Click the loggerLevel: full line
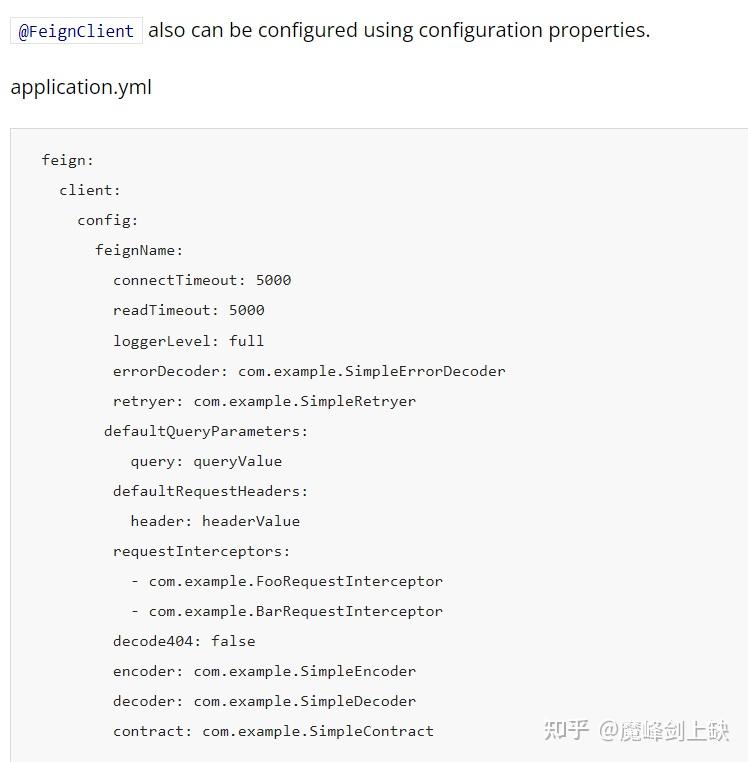Viewport: 748px width, 762px height. pyautogui.click(x=188, y=340)
